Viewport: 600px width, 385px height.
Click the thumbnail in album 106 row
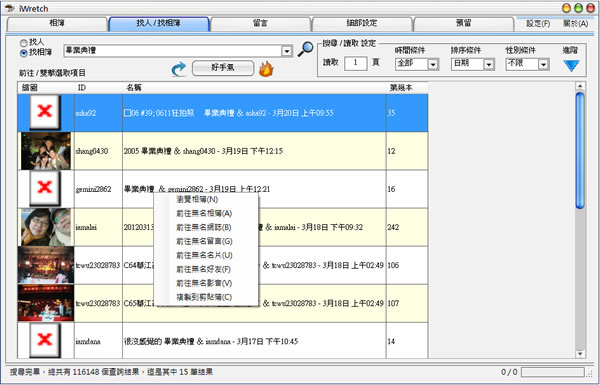[x=46, y=265]
